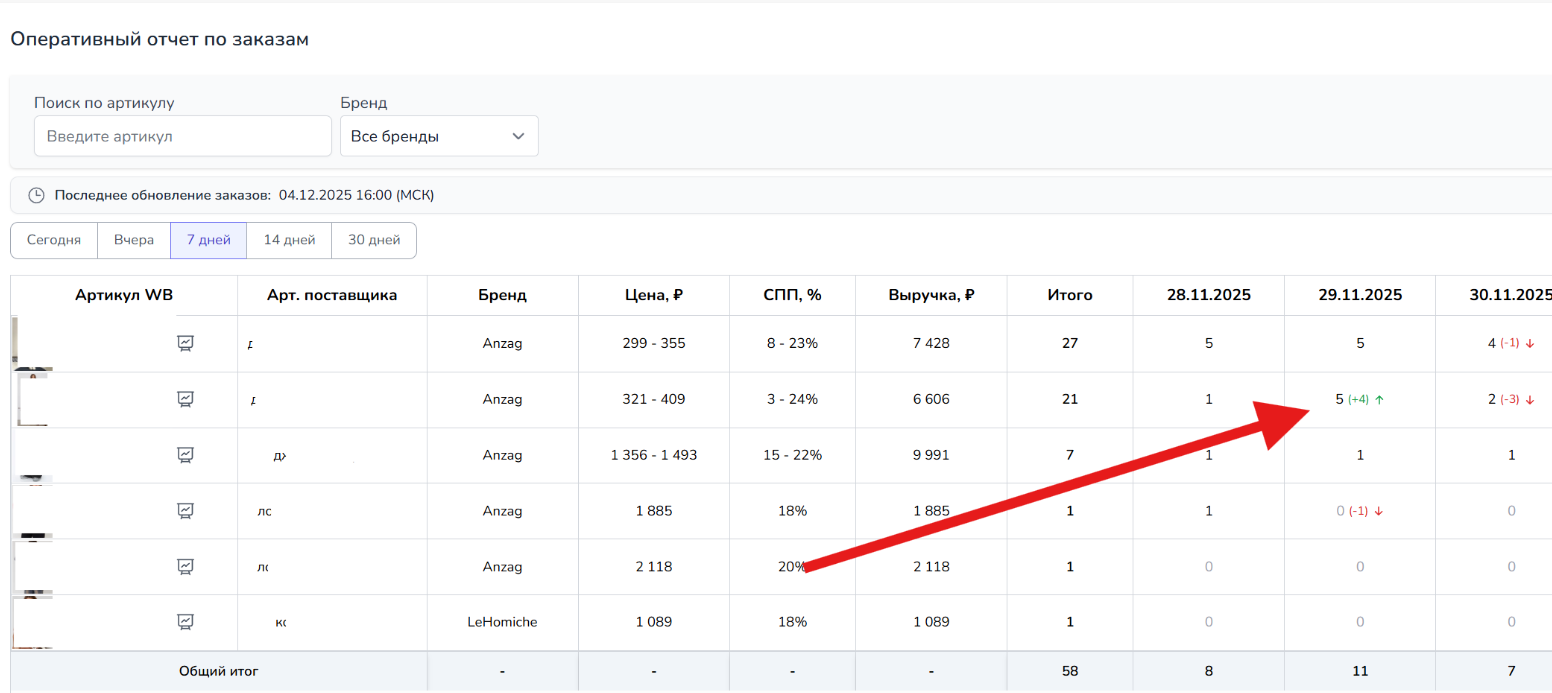Switch to the 14 дней tab
The image size is (1552, 693).
289,240
